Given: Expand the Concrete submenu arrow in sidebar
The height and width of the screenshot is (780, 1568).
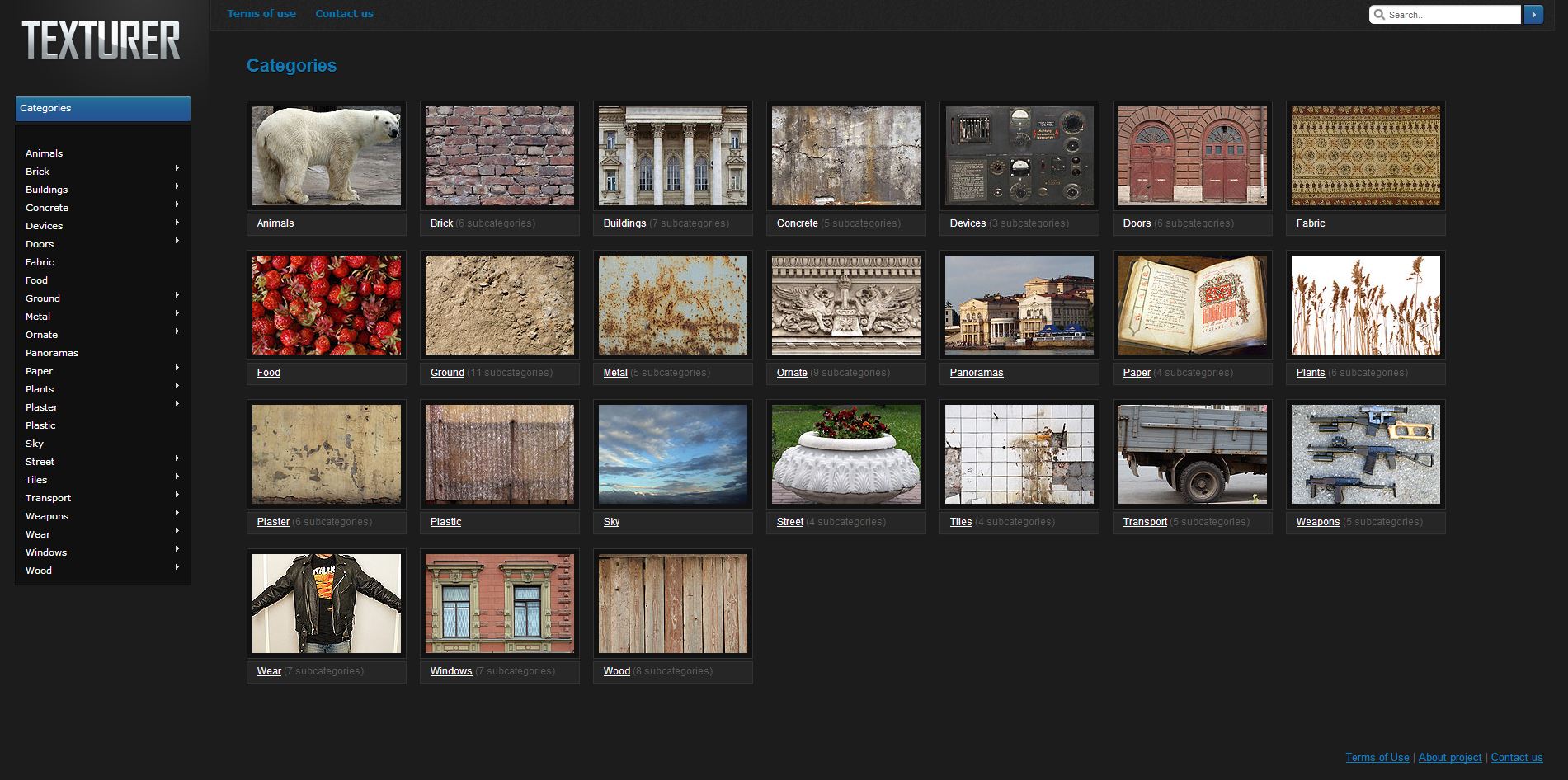Looking at the screenshot, I should tap(177, 204).
